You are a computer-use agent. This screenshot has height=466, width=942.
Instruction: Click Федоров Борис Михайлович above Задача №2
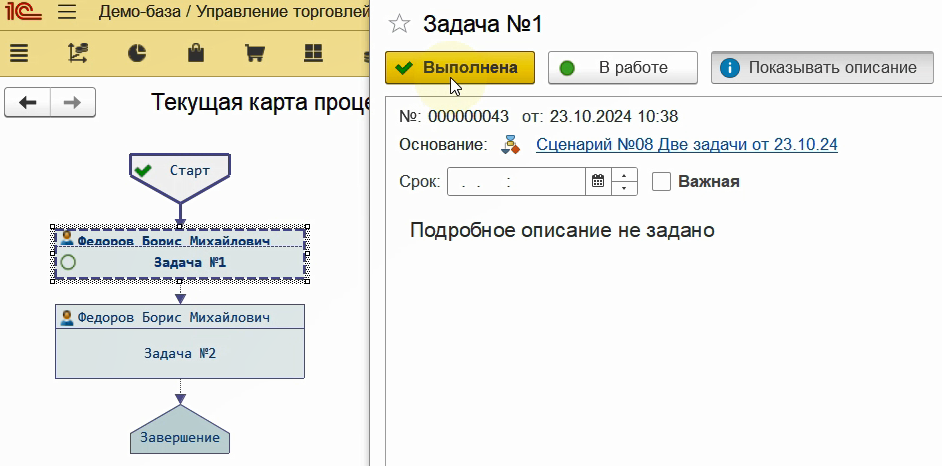(174, 317)
